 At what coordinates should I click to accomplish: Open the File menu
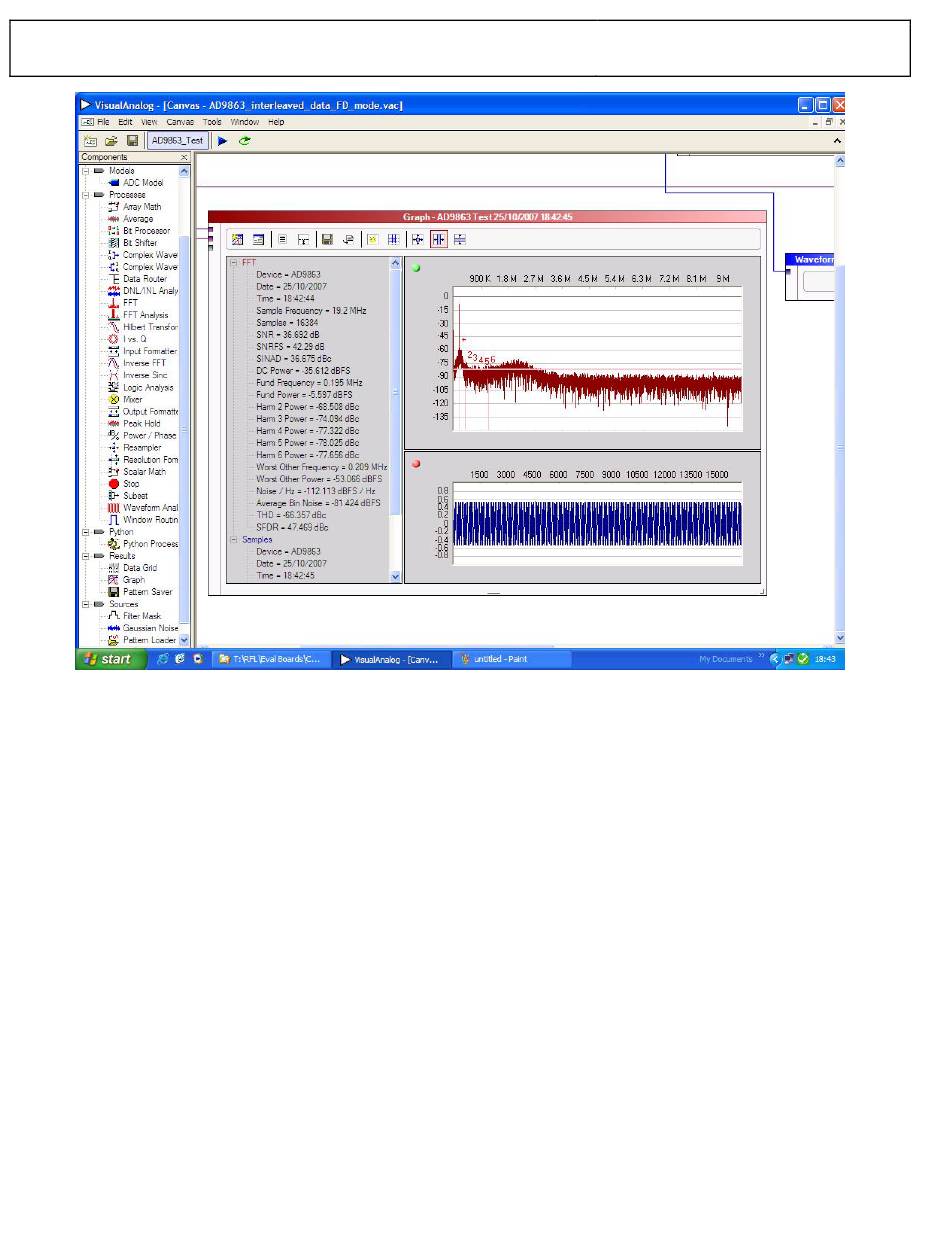(x=105, y=122)
